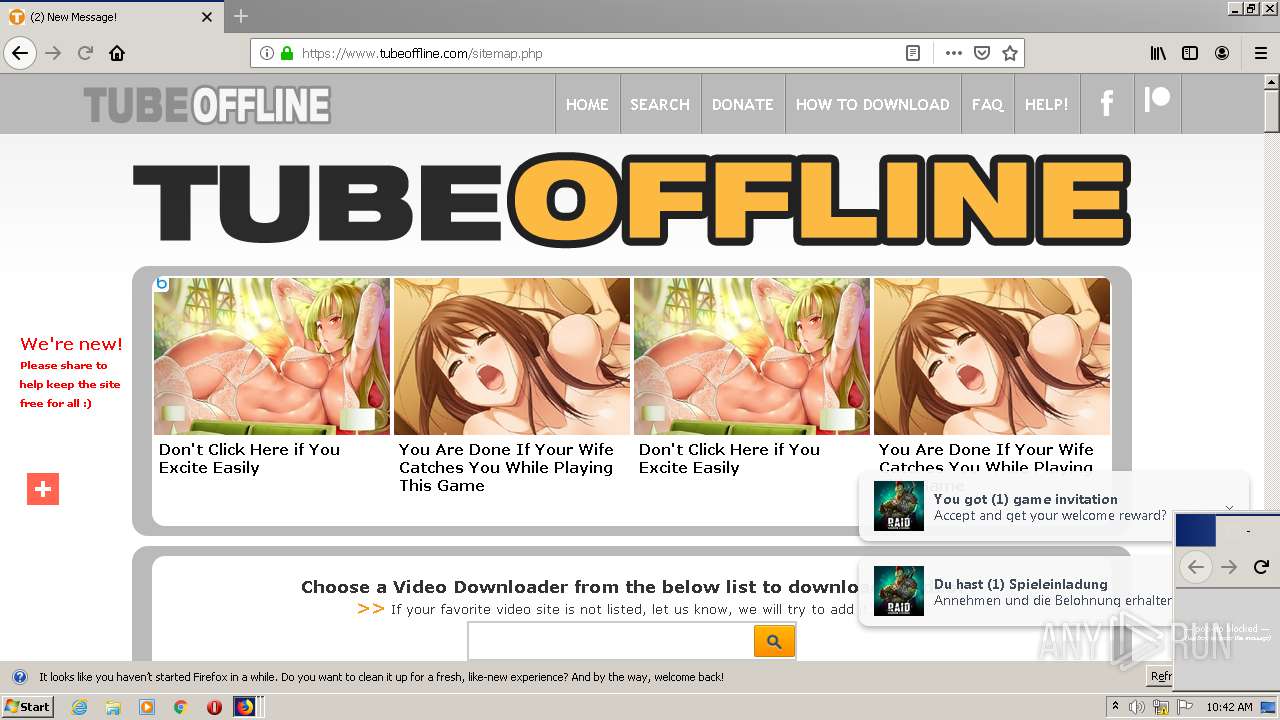Open the DONATE menu item
Viewport: 1280px width, 720px height.
click(x=743, y=104)
